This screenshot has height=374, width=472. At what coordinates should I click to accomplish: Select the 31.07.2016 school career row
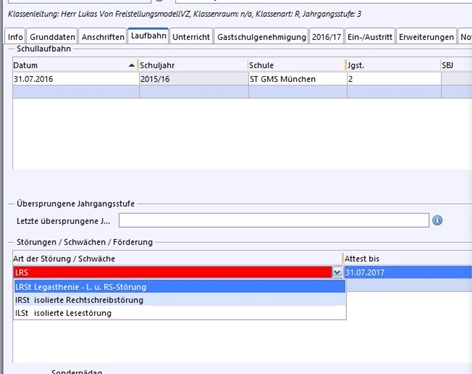242,79
